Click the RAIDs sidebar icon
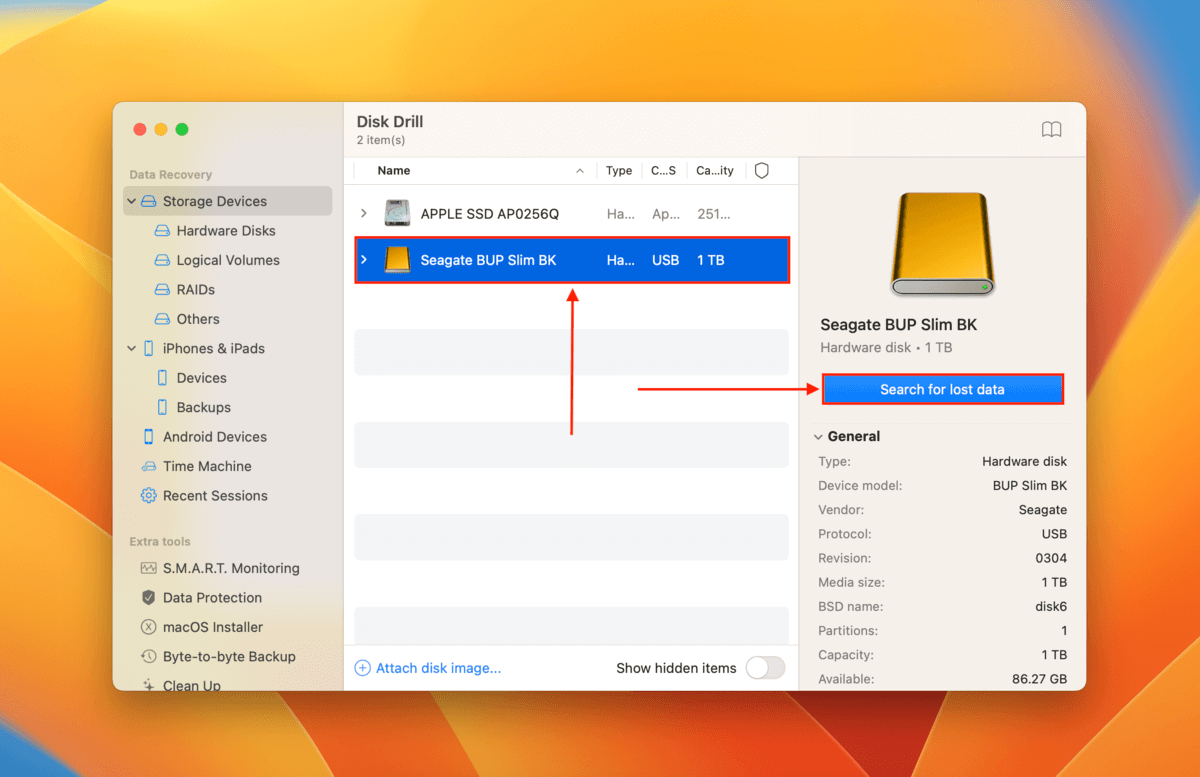 [x=163, y=290]
